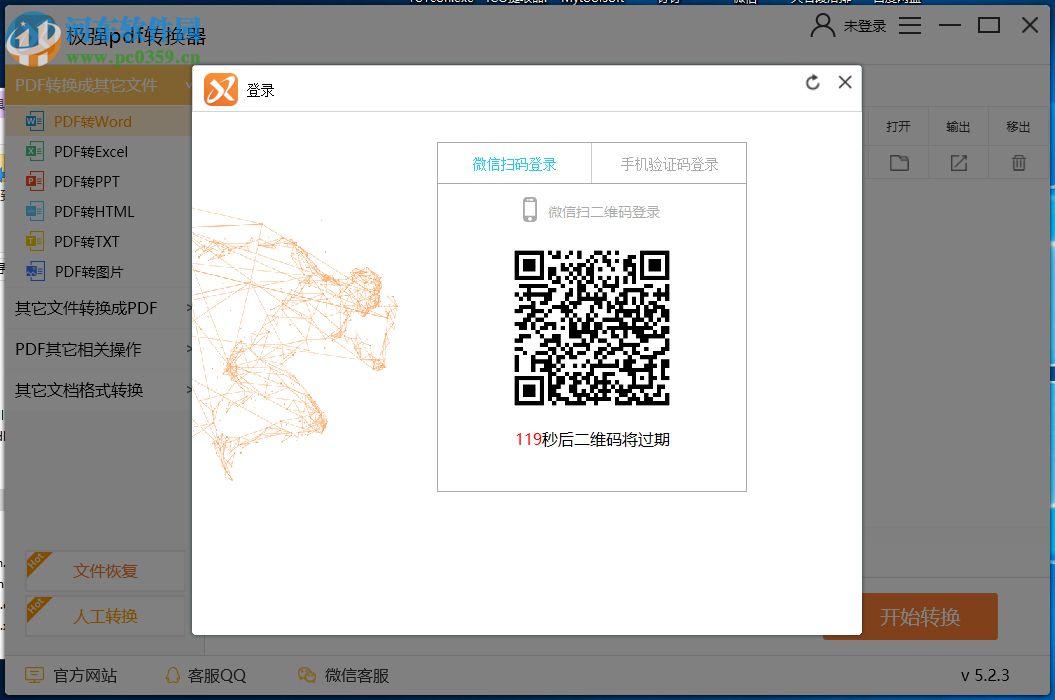Switch to the 微信扫码登录 tab
The image size is (1055, 700).
[x=514, y=163]
